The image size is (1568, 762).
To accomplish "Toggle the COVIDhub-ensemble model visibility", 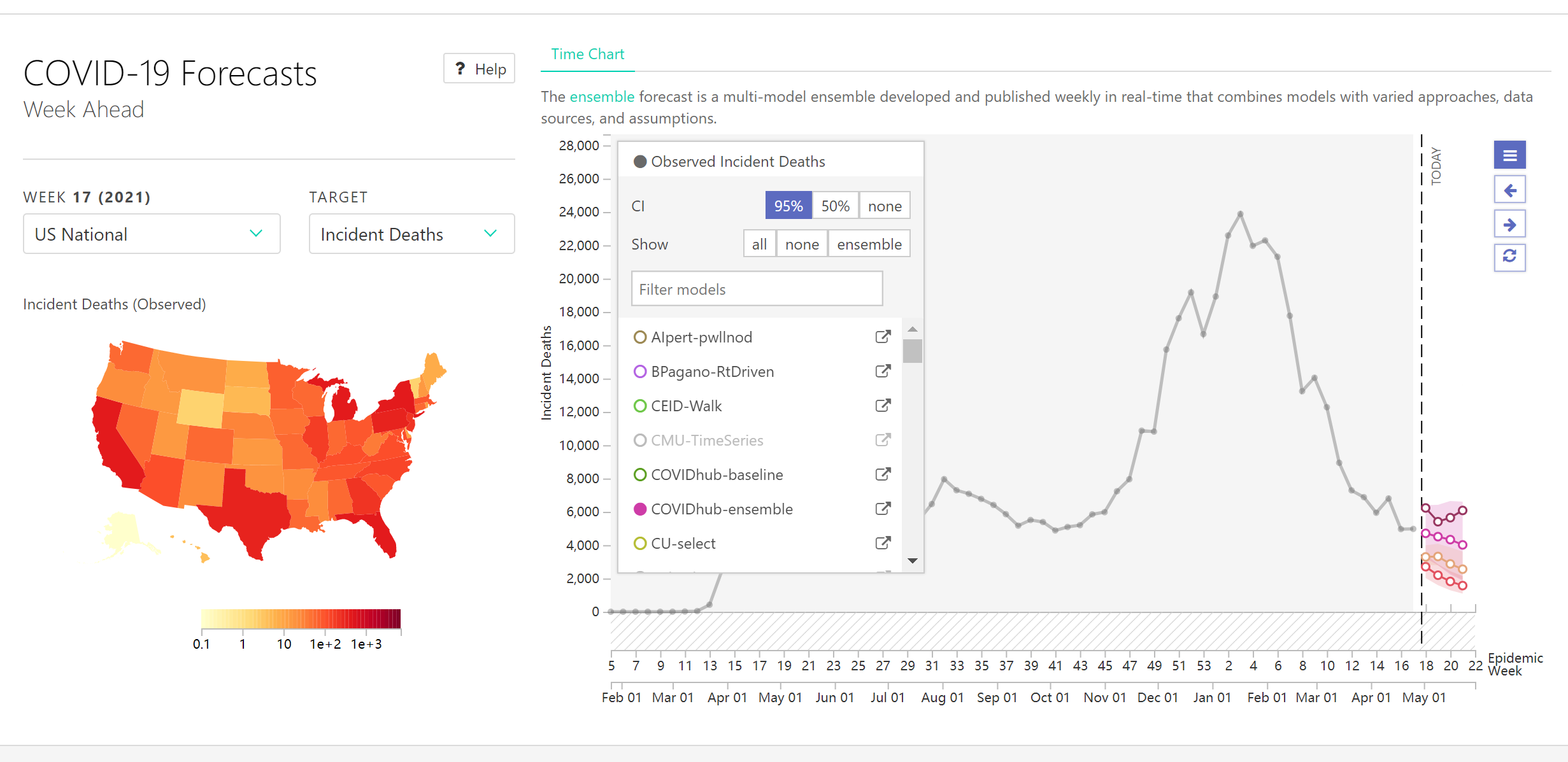I will coord(721,509).
